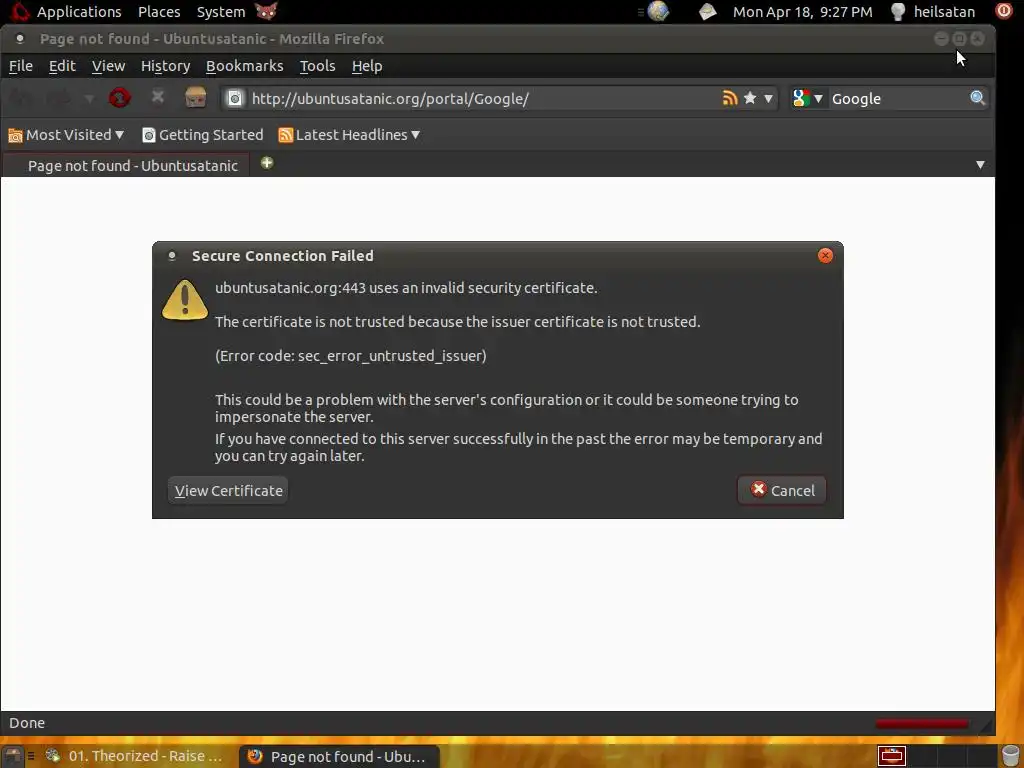1024x768 pixels.
Task: Open the Most Visited bookmarks dropdown
Action: (65, 135)
